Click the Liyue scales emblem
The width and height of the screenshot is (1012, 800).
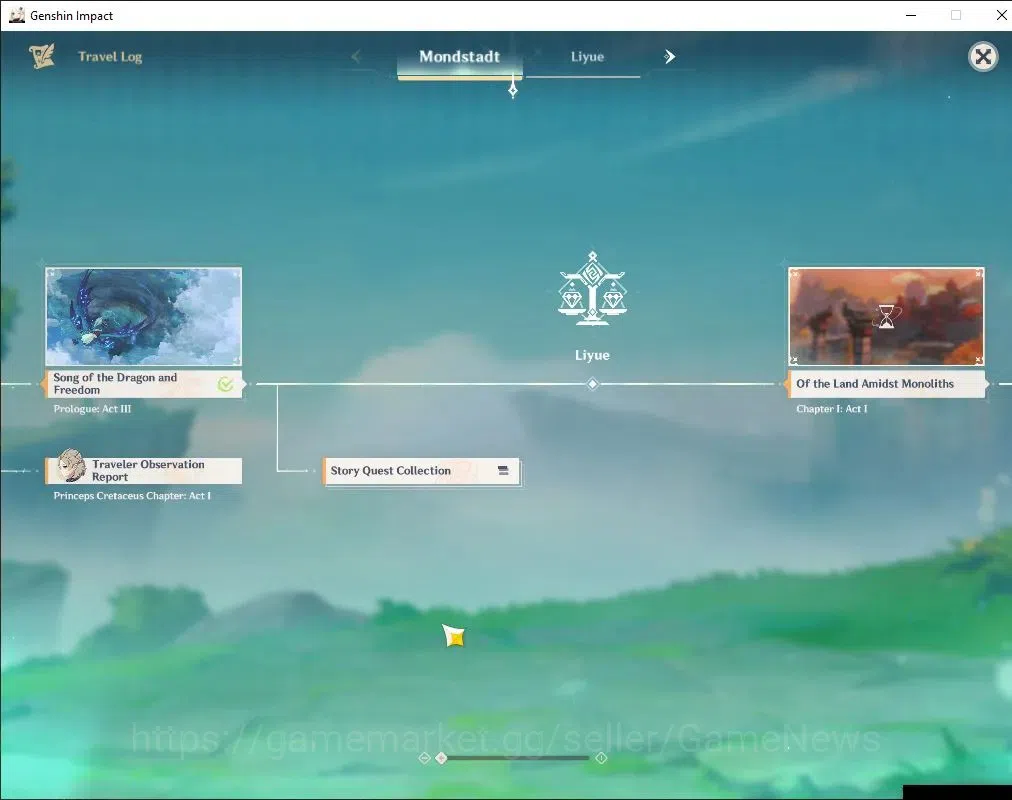coord(592,288)
